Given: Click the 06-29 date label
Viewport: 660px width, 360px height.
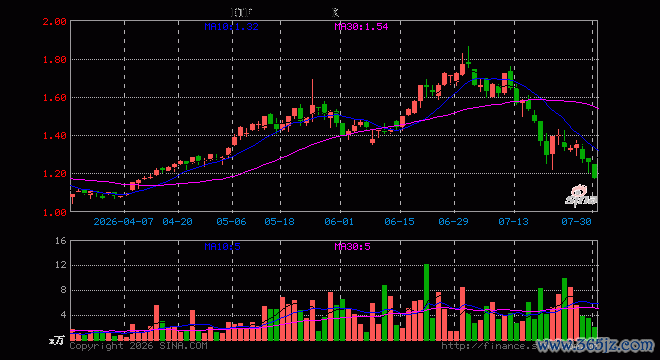Looking at the screenshot, I should [x=453, y=221].
